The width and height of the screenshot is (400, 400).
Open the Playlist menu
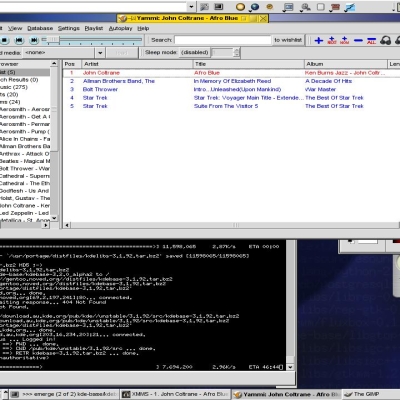pyautogui.click(x=94, y=28)
